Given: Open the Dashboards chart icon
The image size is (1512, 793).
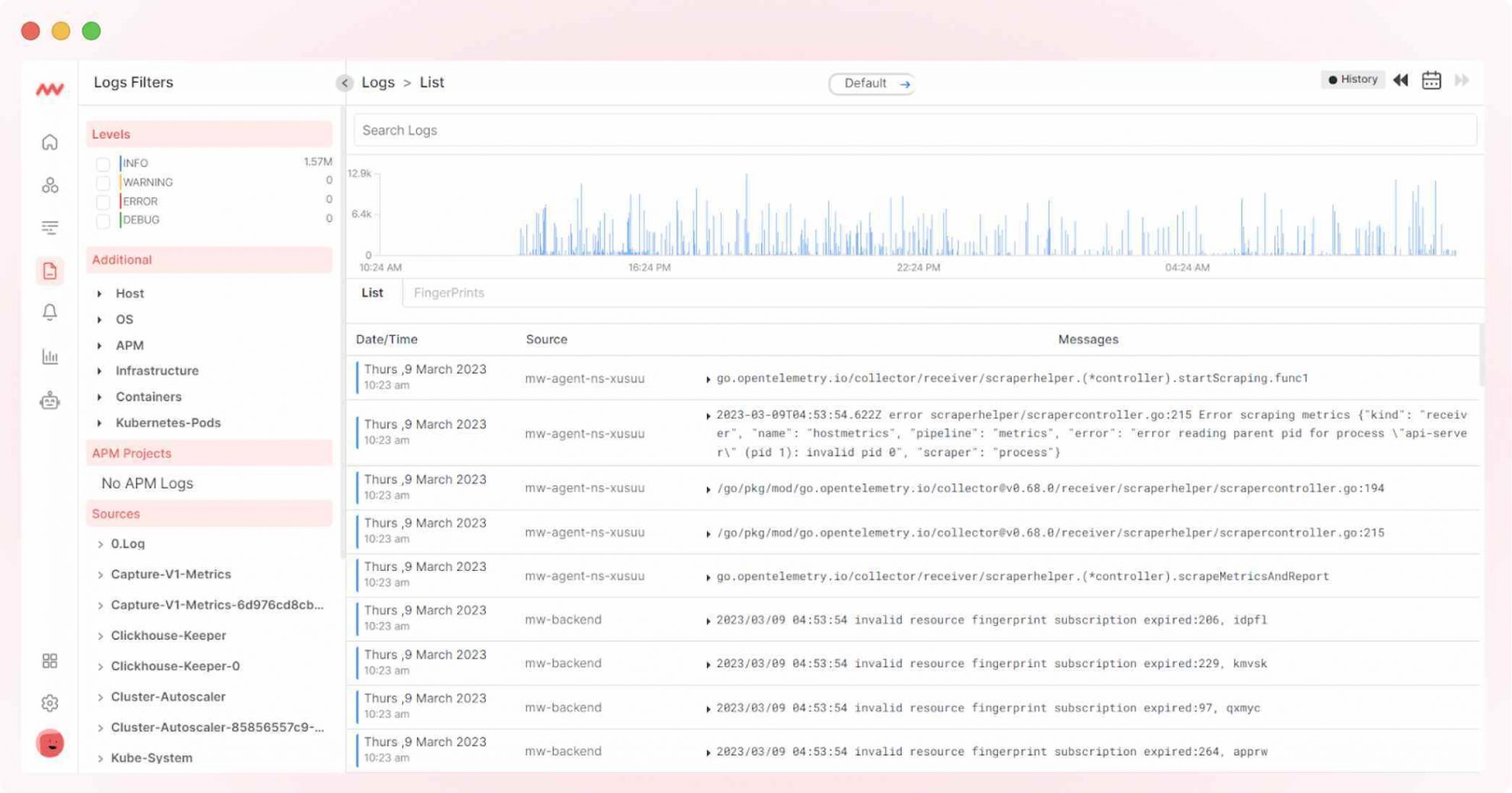Looking at the screenshot, I should 50,356.
